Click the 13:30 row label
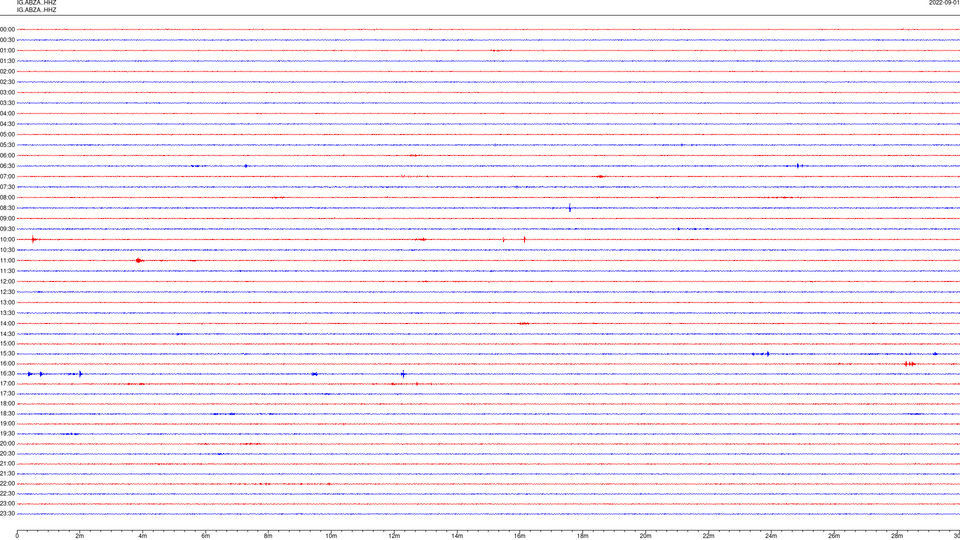The width and height of the screenshot is (960, 540). pyautogui.click(x=7, y=313)
